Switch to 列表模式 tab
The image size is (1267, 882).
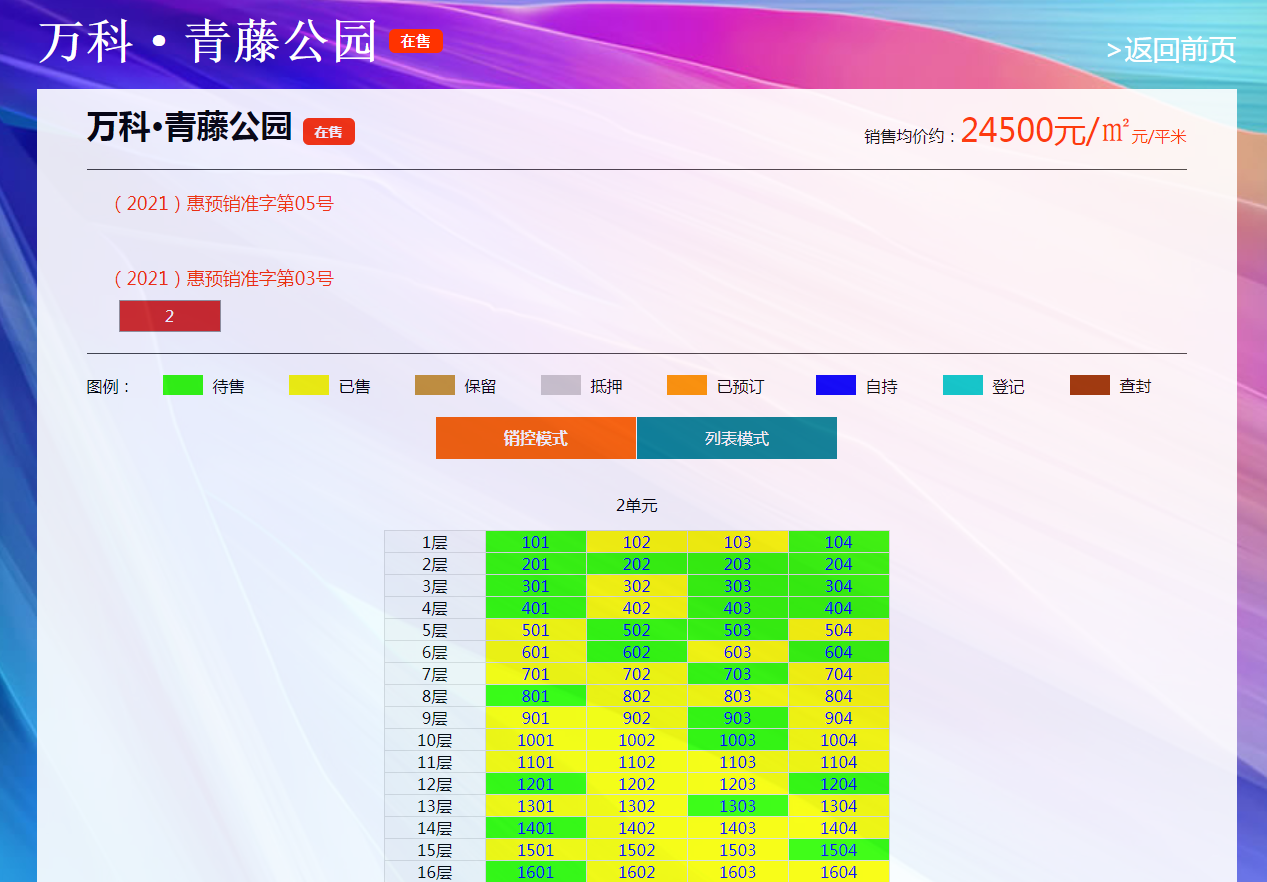tap(737, 438)
